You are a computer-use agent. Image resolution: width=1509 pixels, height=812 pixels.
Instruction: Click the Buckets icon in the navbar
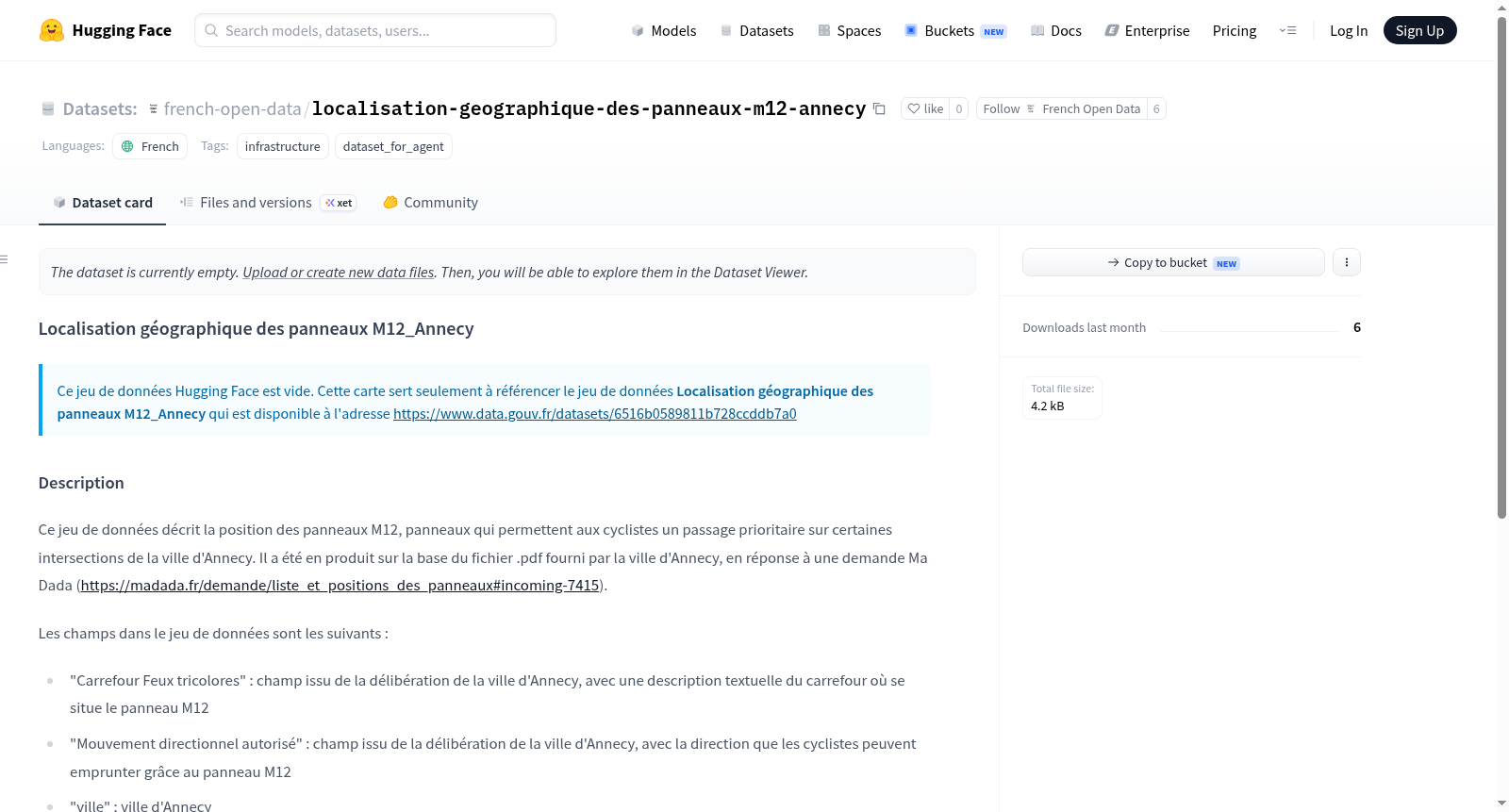(x=911, y=30)
